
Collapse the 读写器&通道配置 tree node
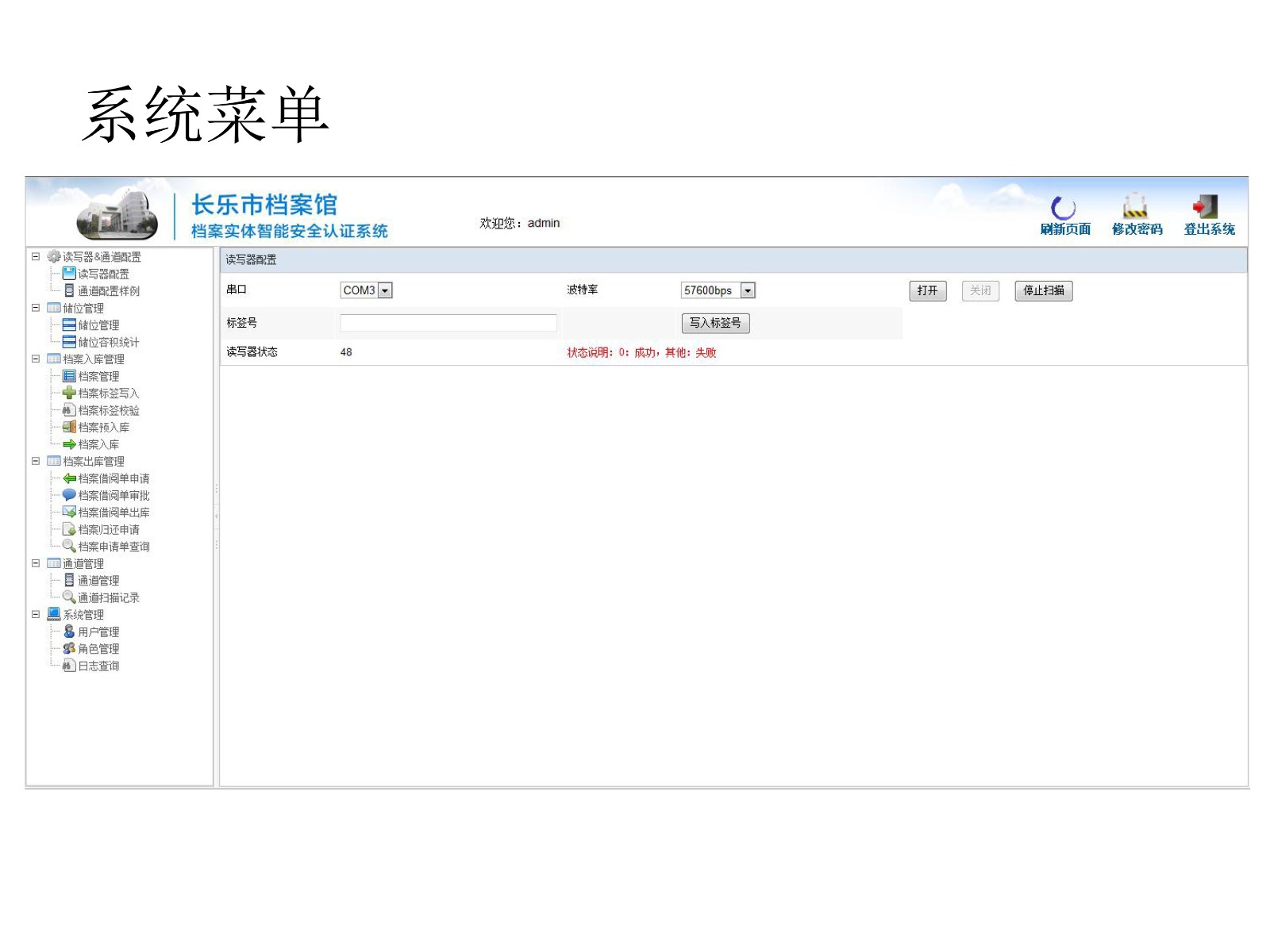[36, 257]
